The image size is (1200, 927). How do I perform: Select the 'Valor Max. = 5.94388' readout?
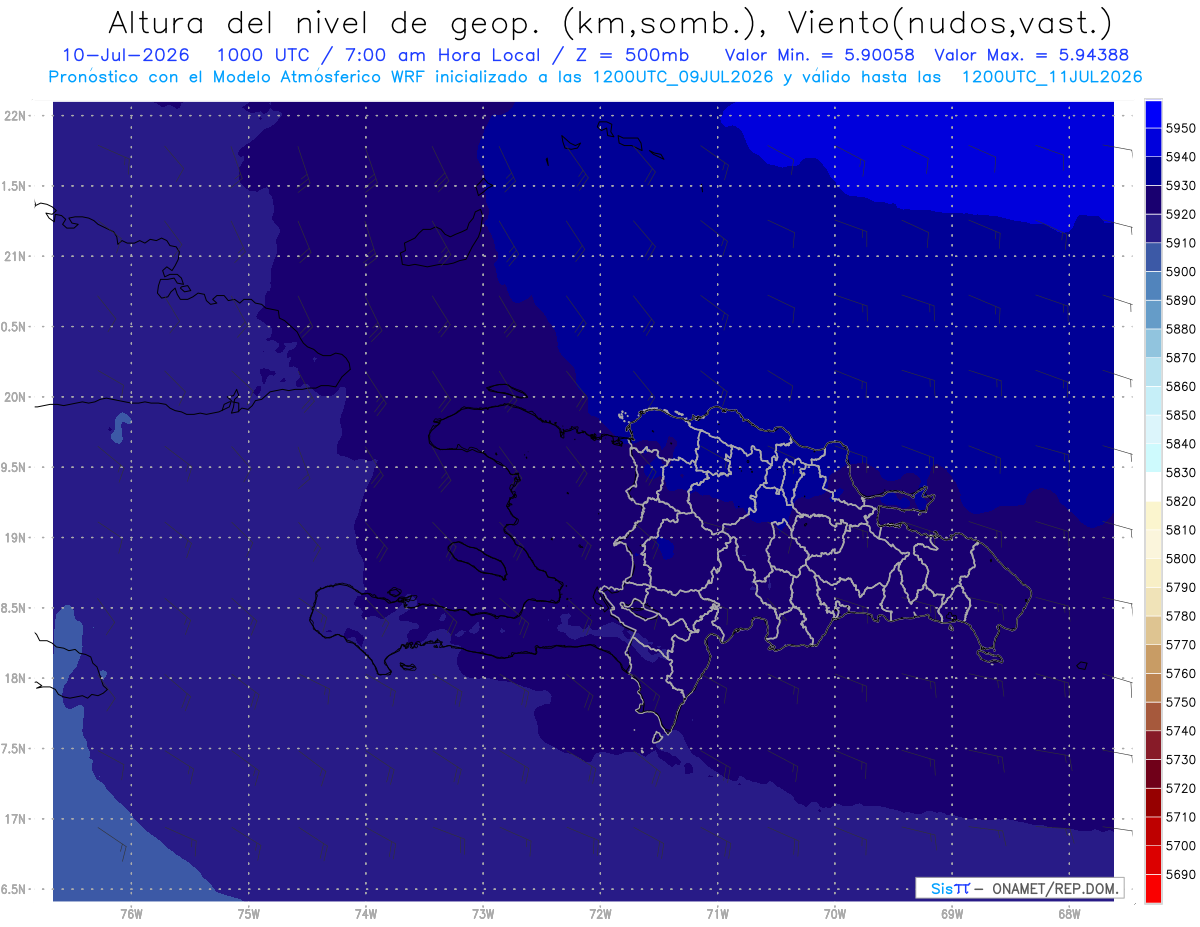click(x=1032, y=55)
